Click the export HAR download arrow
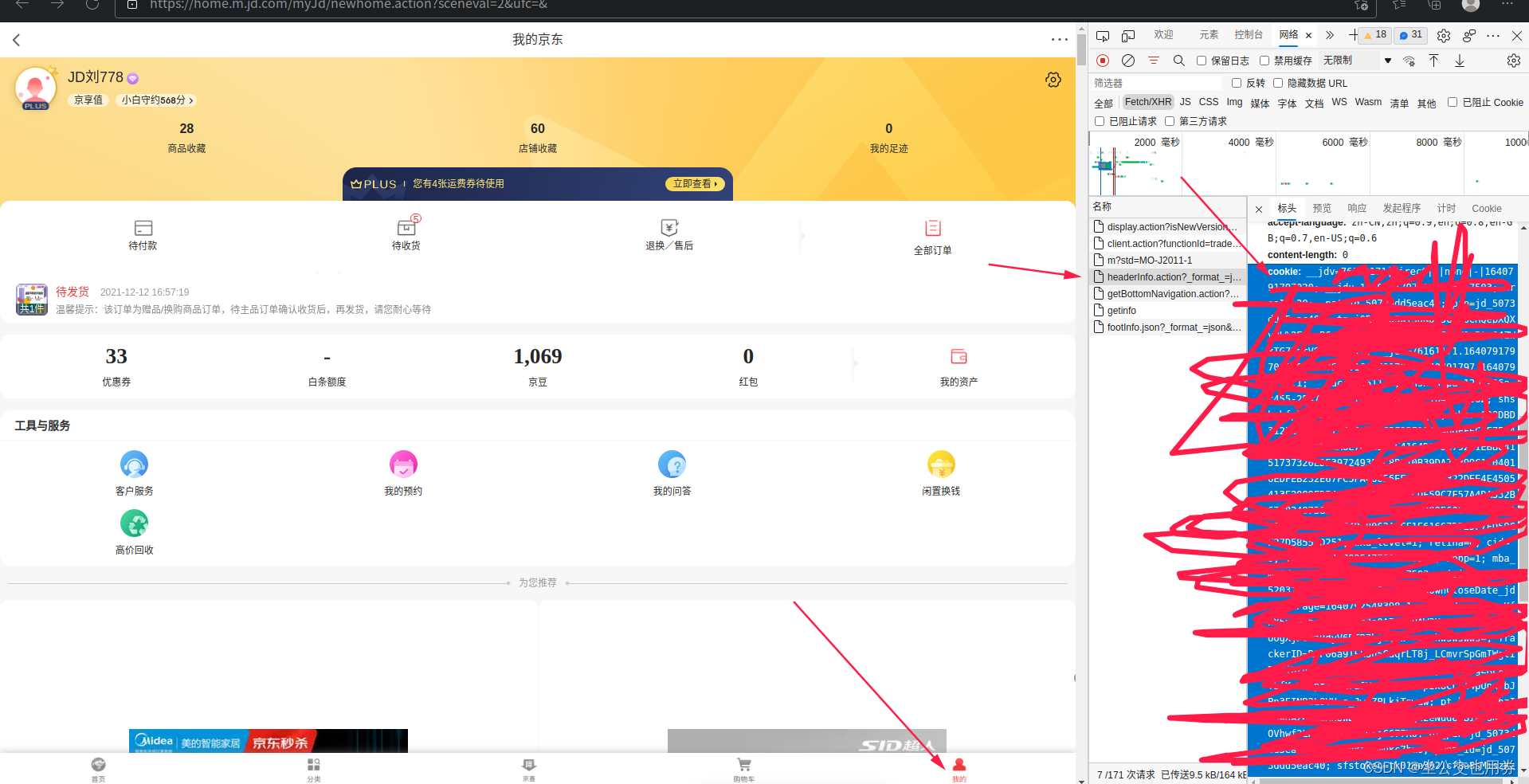 pos(1460,61)
